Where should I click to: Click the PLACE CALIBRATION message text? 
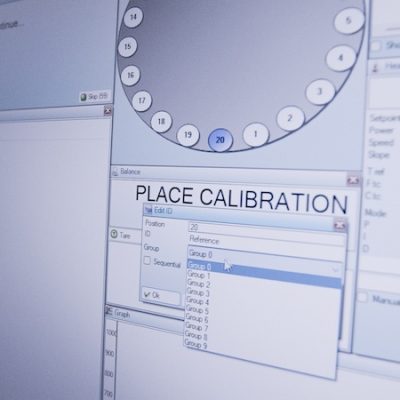click(242, 199)
